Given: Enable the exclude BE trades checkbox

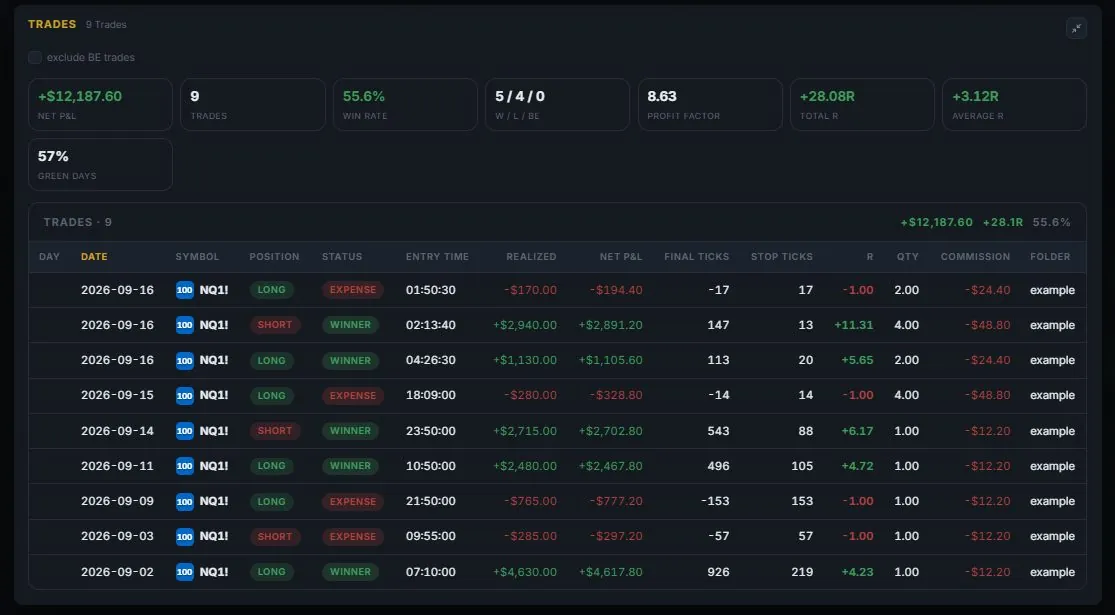Looking at the screenshot, I should coord(35,58).
